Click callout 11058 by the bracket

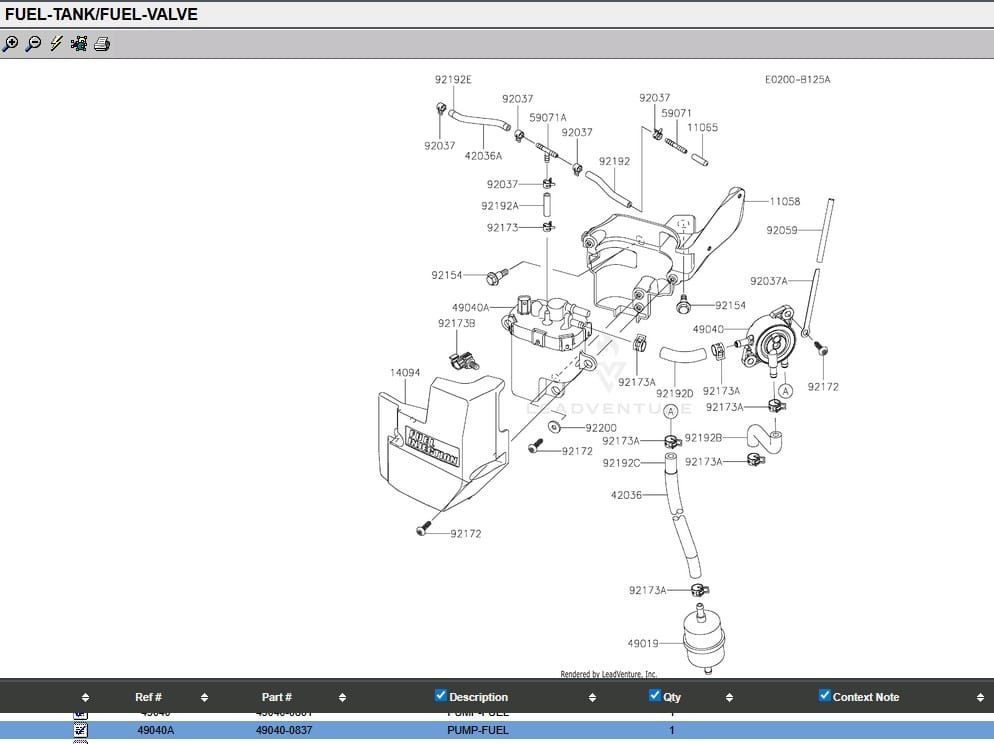[784, 201]
